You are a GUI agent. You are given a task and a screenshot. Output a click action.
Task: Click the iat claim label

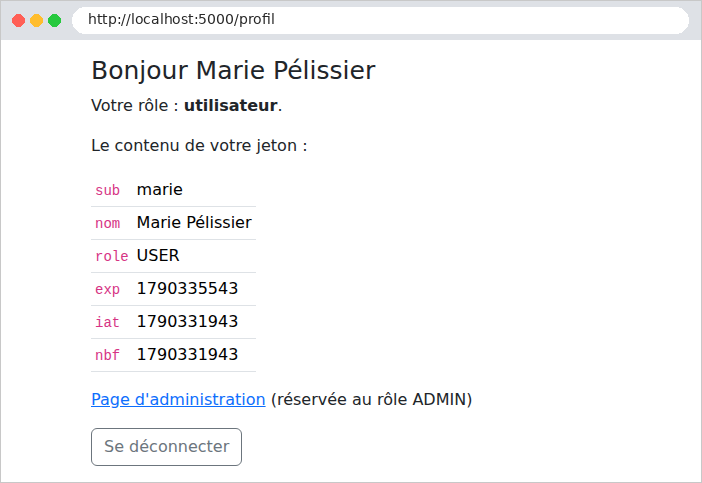107,322
